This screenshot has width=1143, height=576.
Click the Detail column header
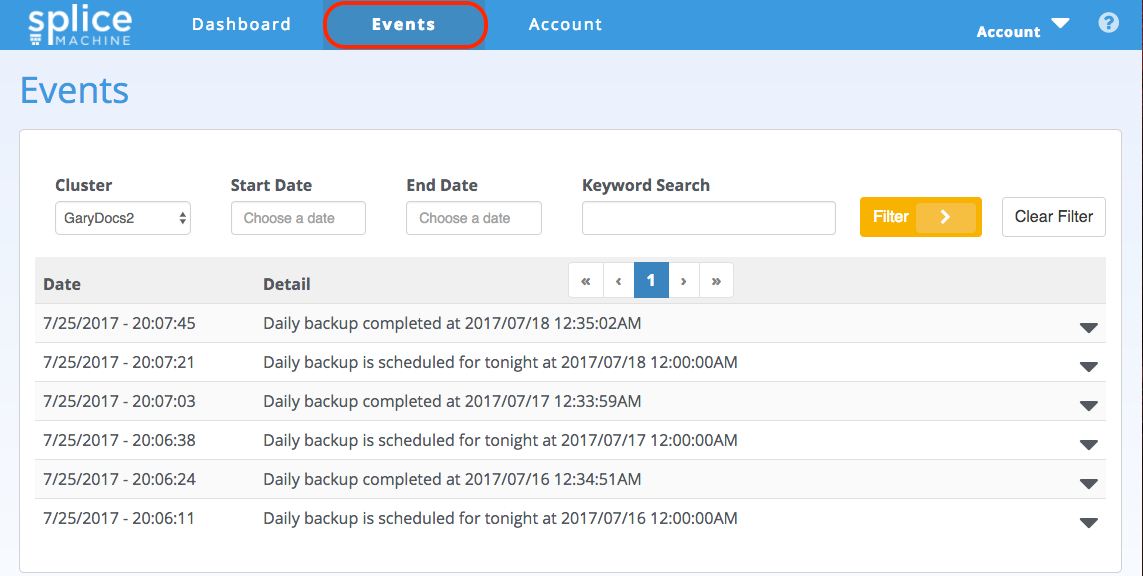(286, 284)
